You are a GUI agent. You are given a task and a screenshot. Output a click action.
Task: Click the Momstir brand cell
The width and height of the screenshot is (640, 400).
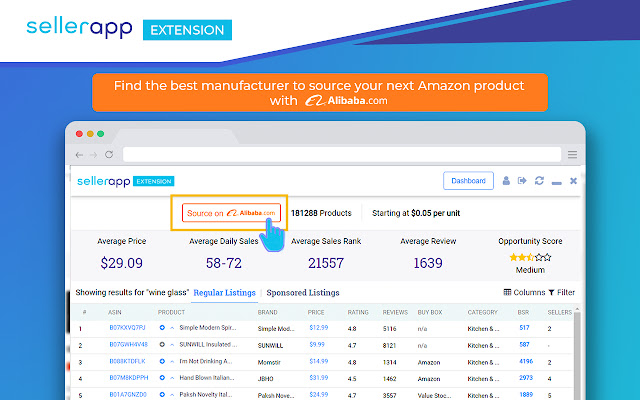269,362
